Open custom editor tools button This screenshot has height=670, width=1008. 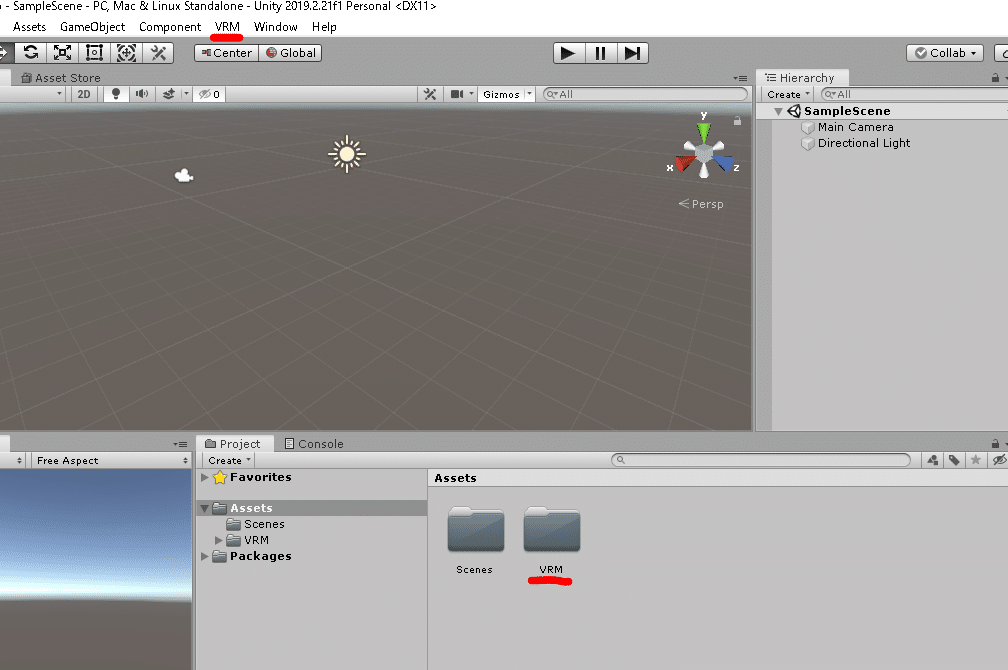(x=158, y=53)
